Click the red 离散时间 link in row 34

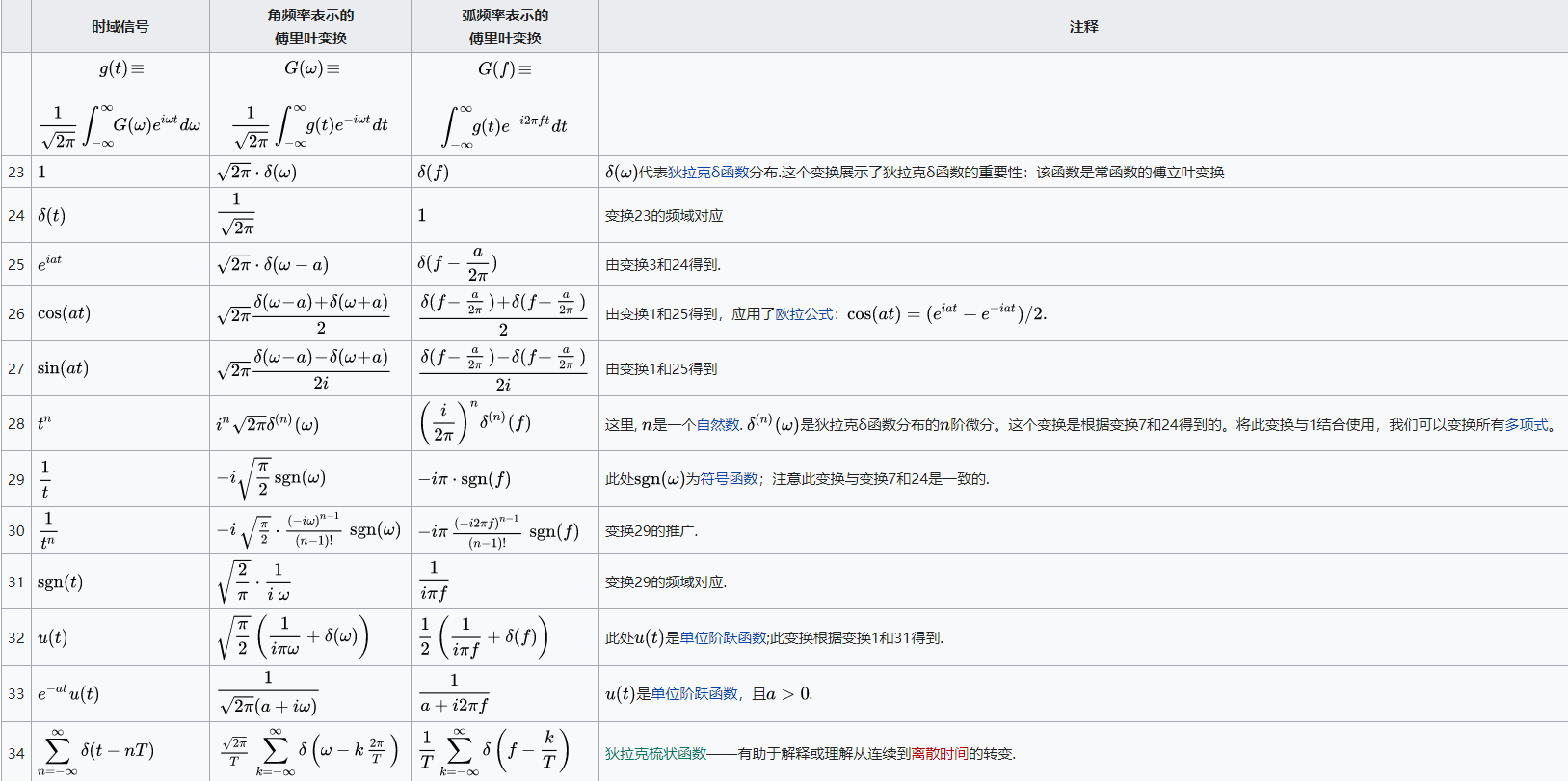click(x=940, y=753)
